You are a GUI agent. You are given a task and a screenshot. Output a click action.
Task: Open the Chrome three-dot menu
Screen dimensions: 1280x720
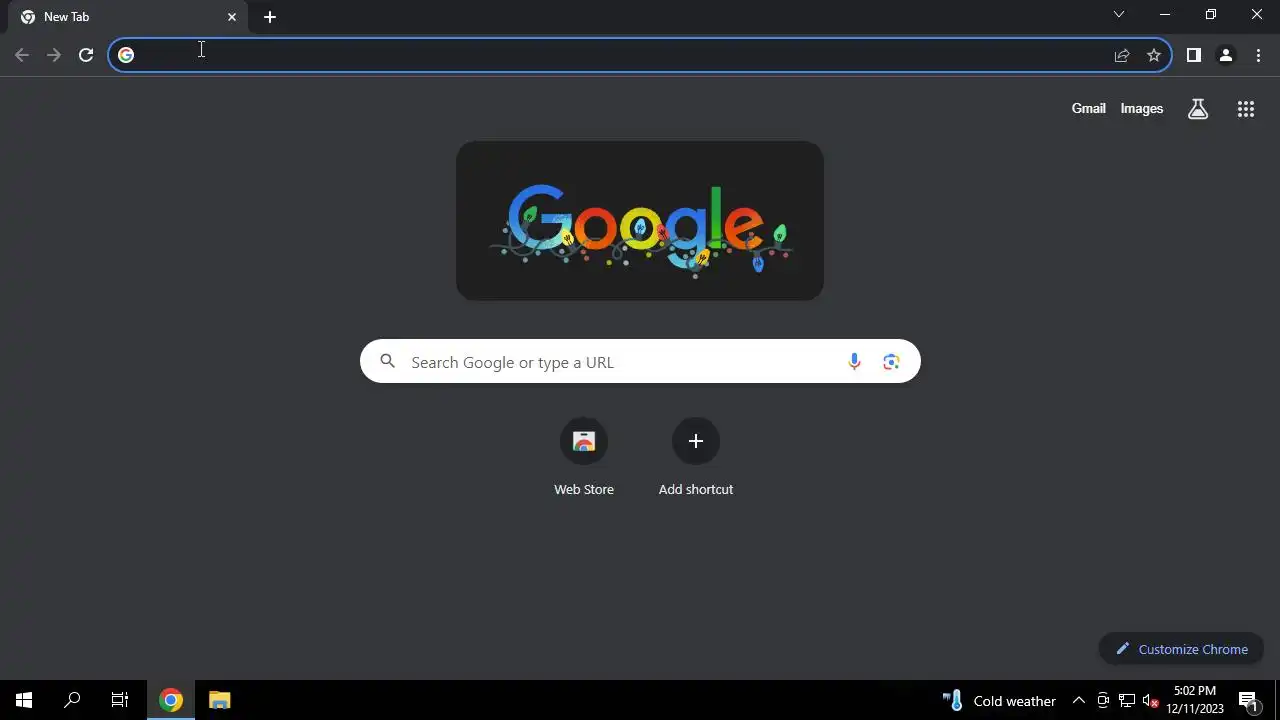1258,55
